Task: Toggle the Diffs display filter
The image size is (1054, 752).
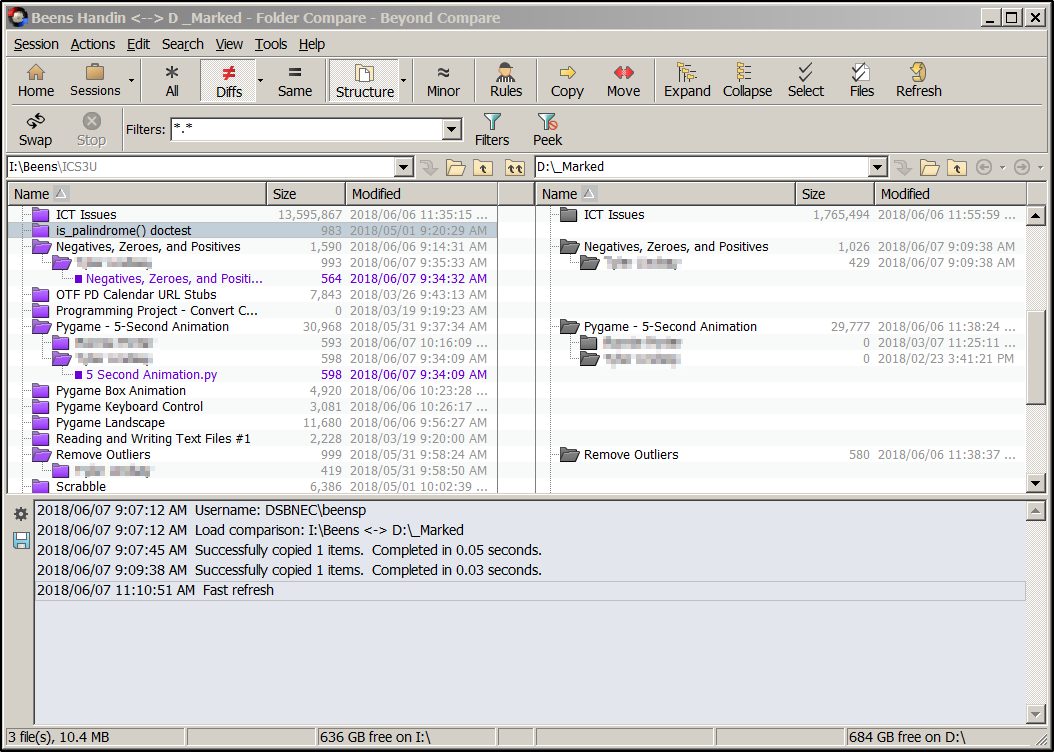Action: click(x=229, y=81)
